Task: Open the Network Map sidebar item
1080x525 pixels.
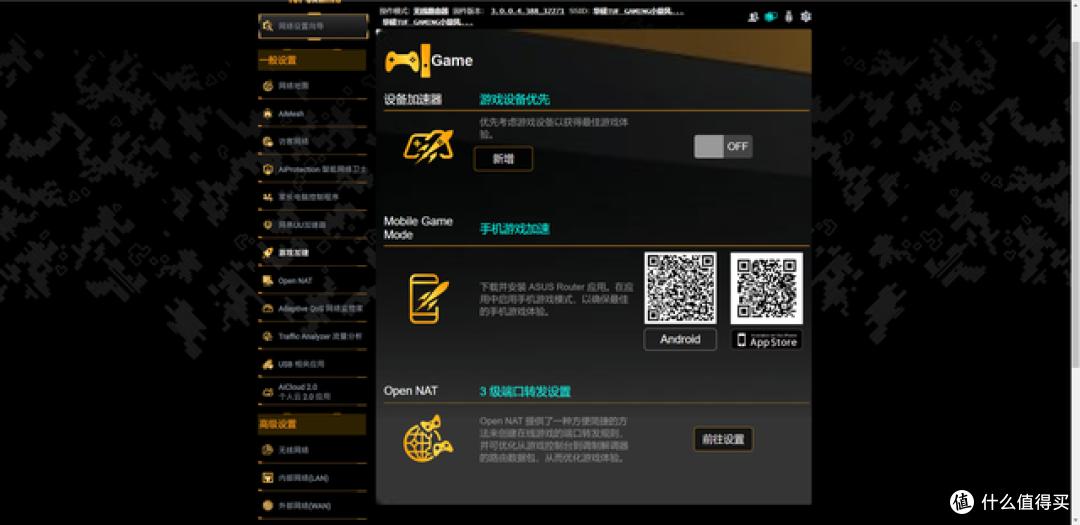Action: point(313,86)
